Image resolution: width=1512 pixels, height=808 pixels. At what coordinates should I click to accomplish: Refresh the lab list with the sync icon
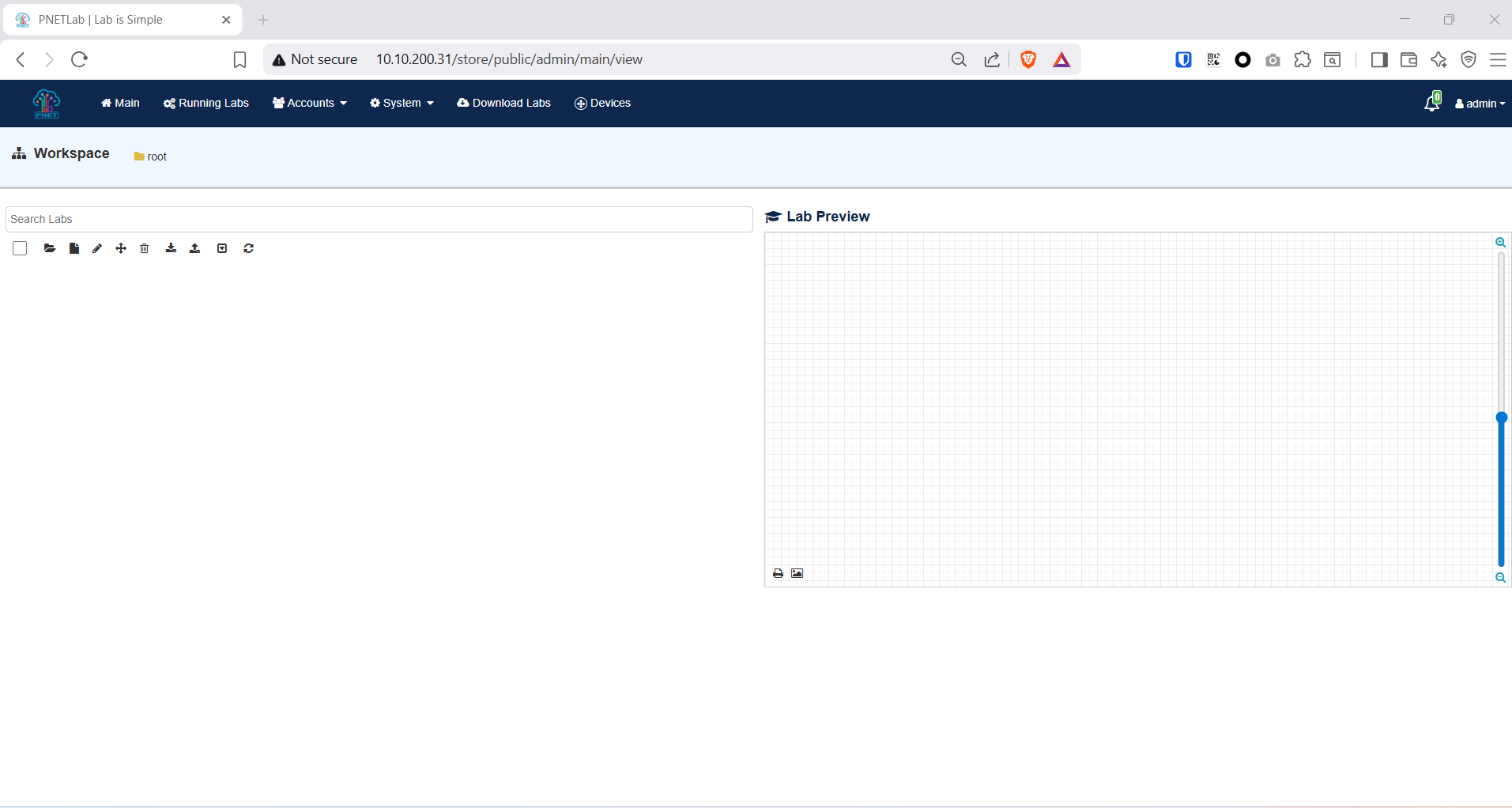coord(248,248)
